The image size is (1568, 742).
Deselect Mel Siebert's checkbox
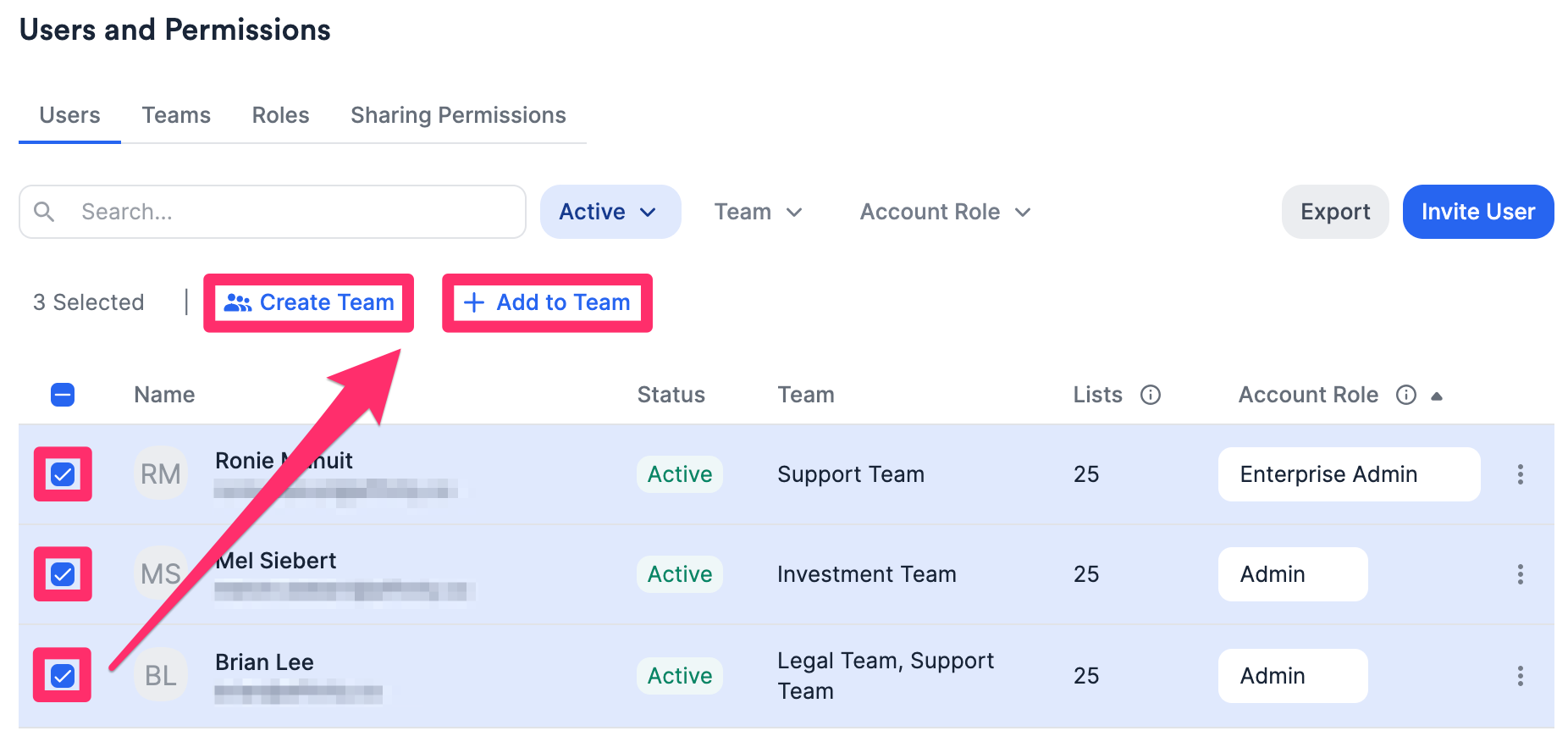(63, 574)
